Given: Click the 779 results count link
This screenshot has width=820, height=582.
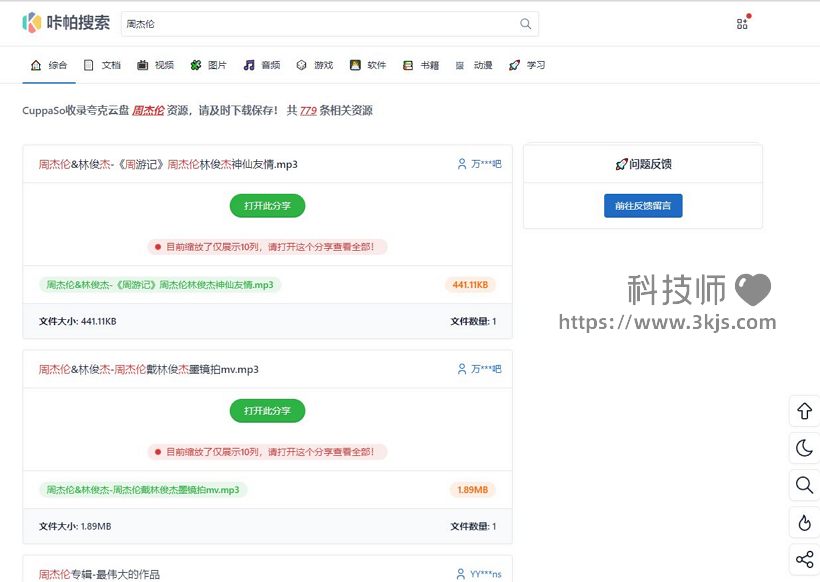Looking at the screenshot, I should pos(308,110).
